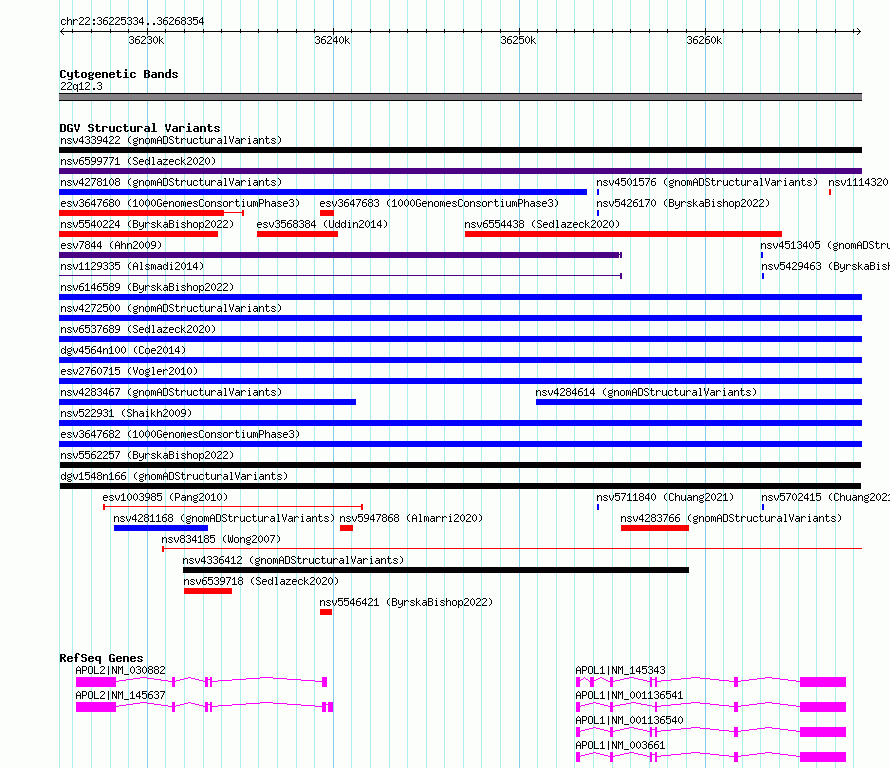Select the esv7844 Ahn2009 variant label

(x=111, y=245)
